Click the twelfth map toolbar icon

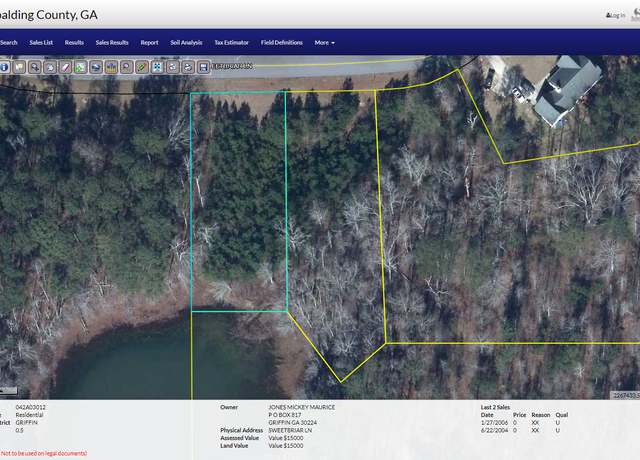tap(173, 67)
